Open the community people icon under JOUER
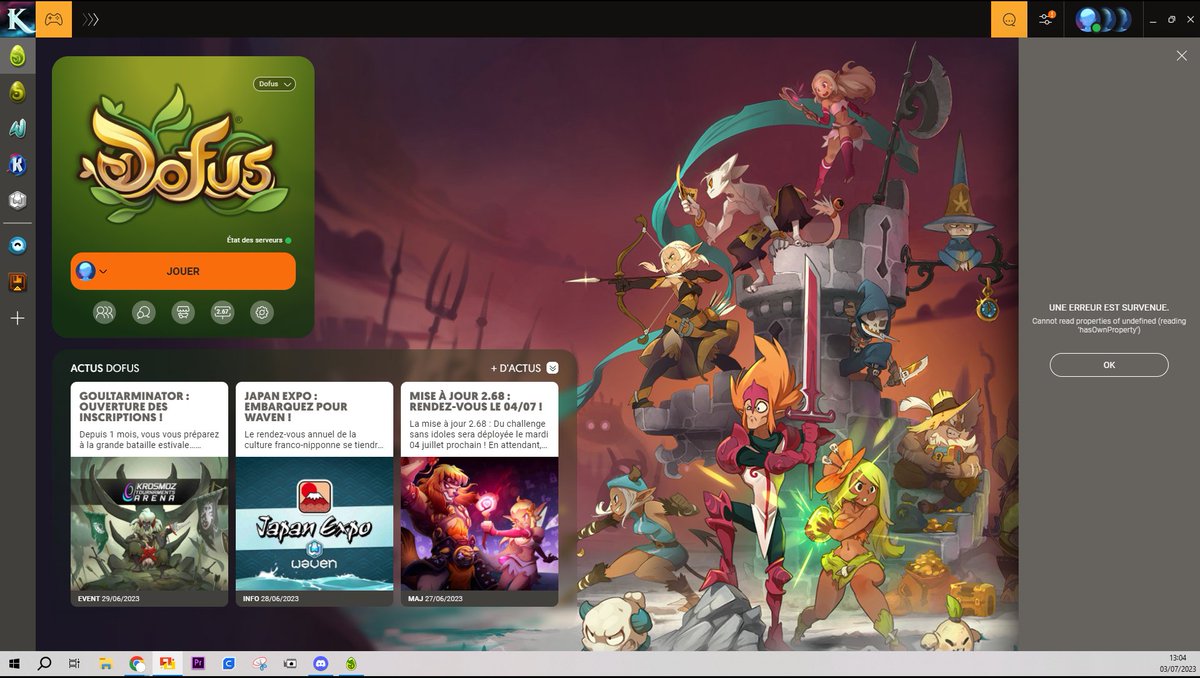1200x678 pixels. click(104, 312)
